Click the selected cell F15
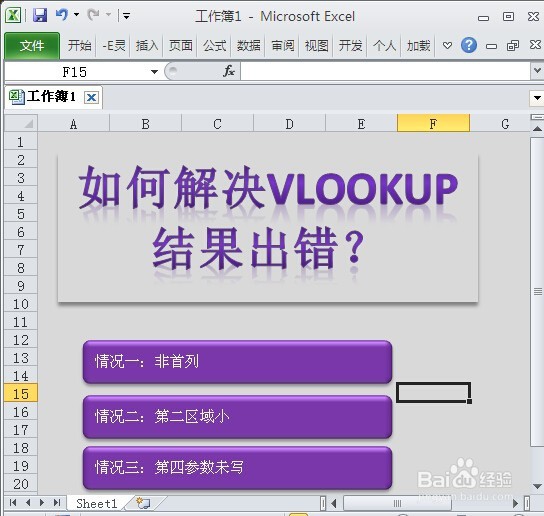 [433, 393]
